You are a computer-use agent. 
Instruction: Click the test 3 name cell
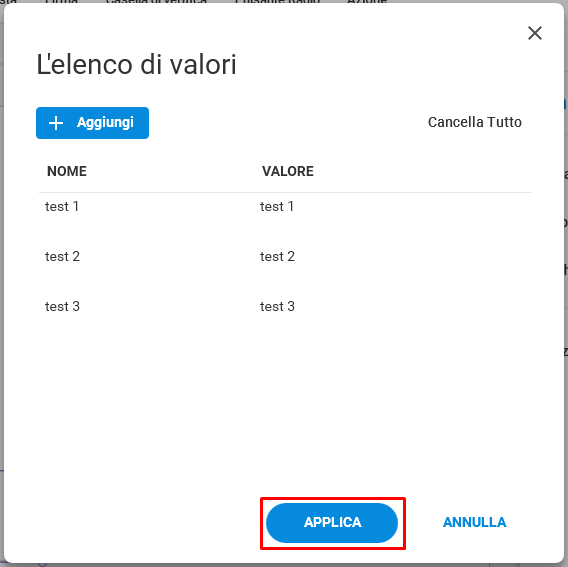coord(62,307)
